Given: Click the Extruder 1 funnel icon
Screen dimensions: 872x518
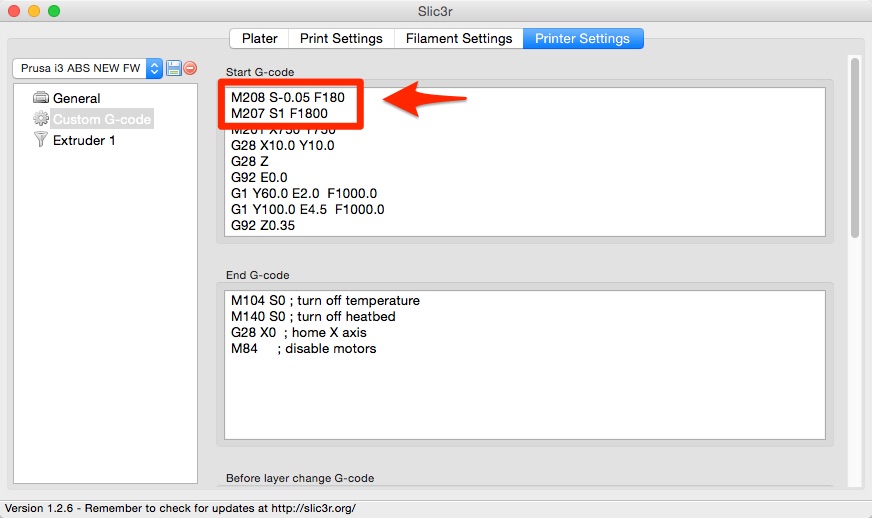Looking at the screenshot, I should (41, 139).
